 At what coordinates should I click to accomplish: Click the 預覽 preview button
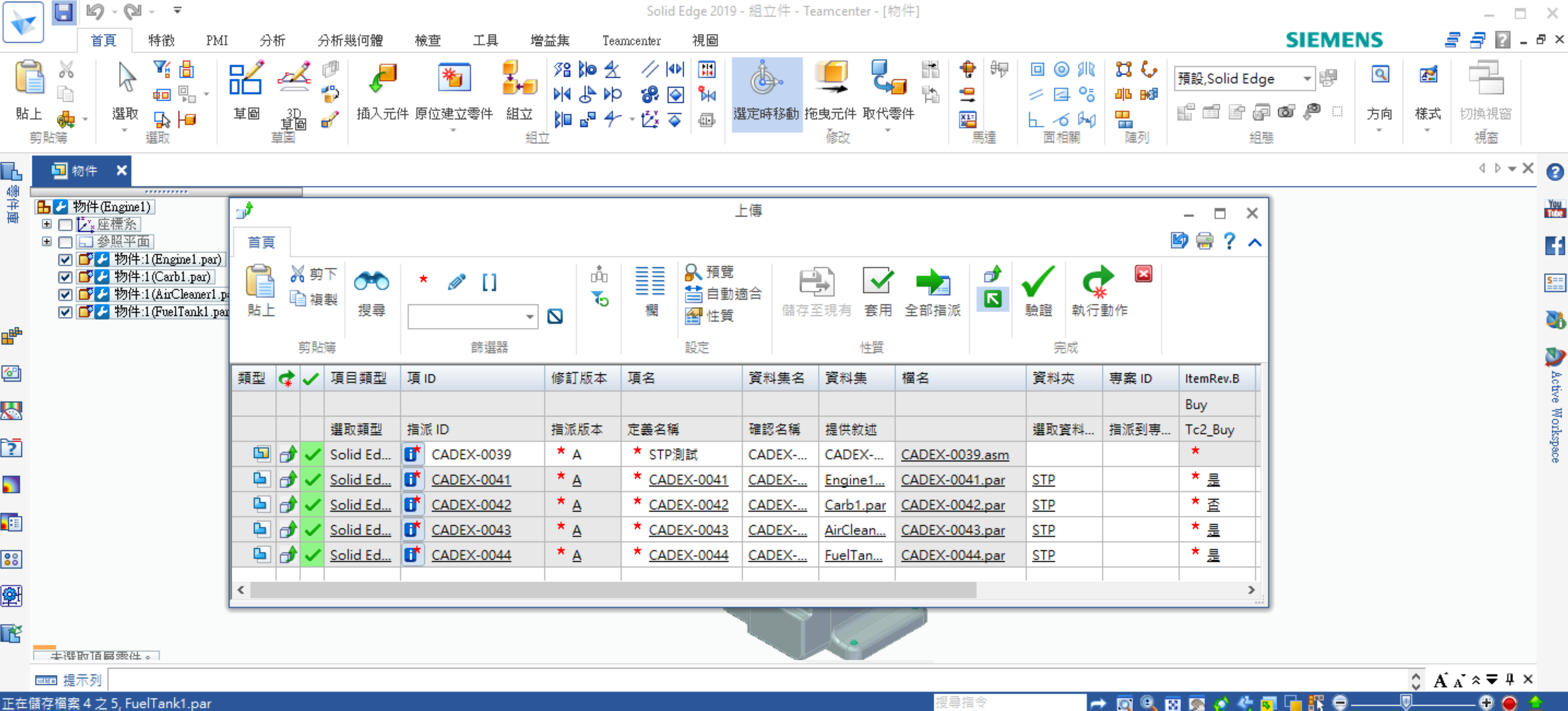pyautogui.click(x=710, y=272)
